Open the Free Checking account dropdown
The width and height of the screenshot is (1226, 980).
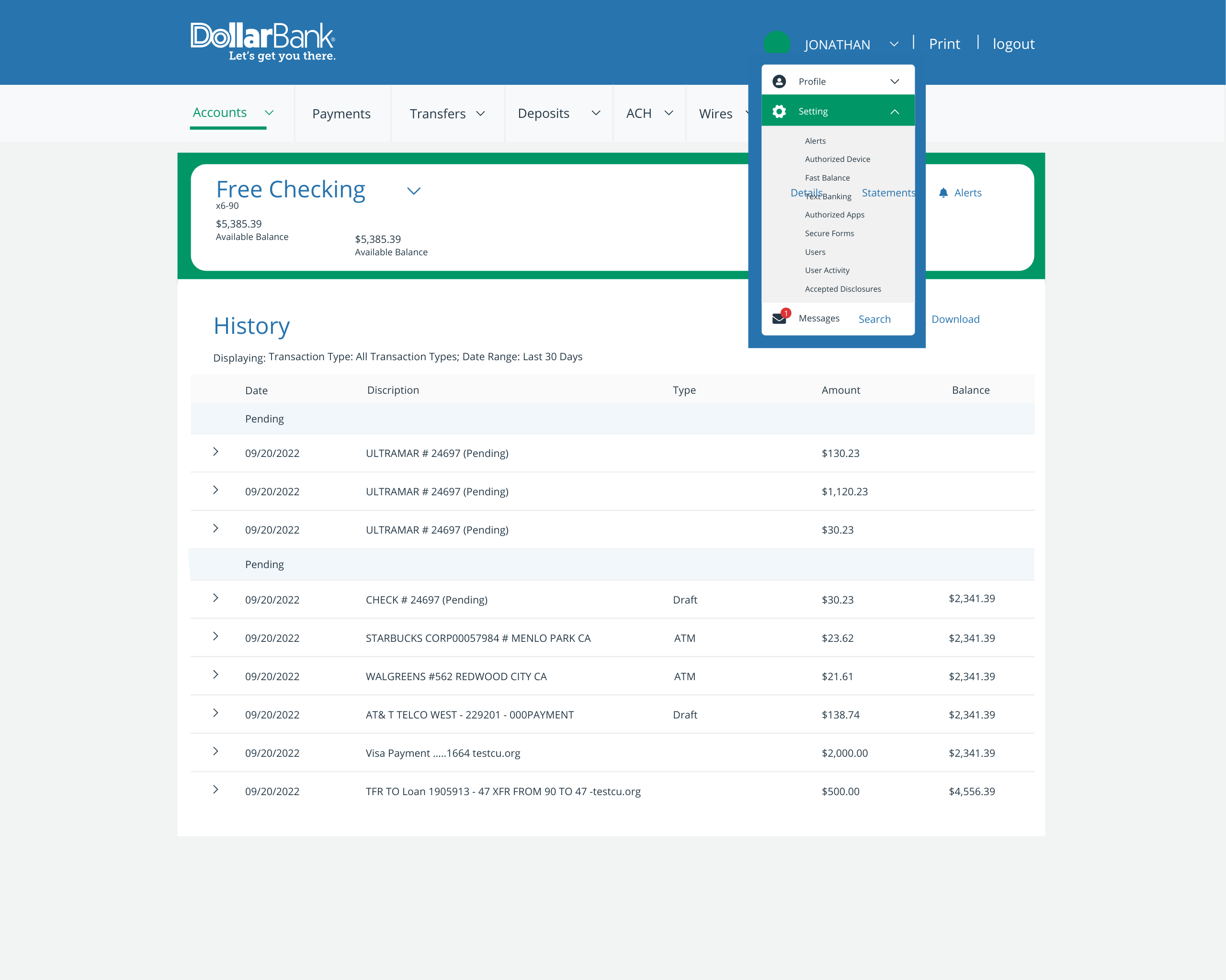click(x=414, y=191)
